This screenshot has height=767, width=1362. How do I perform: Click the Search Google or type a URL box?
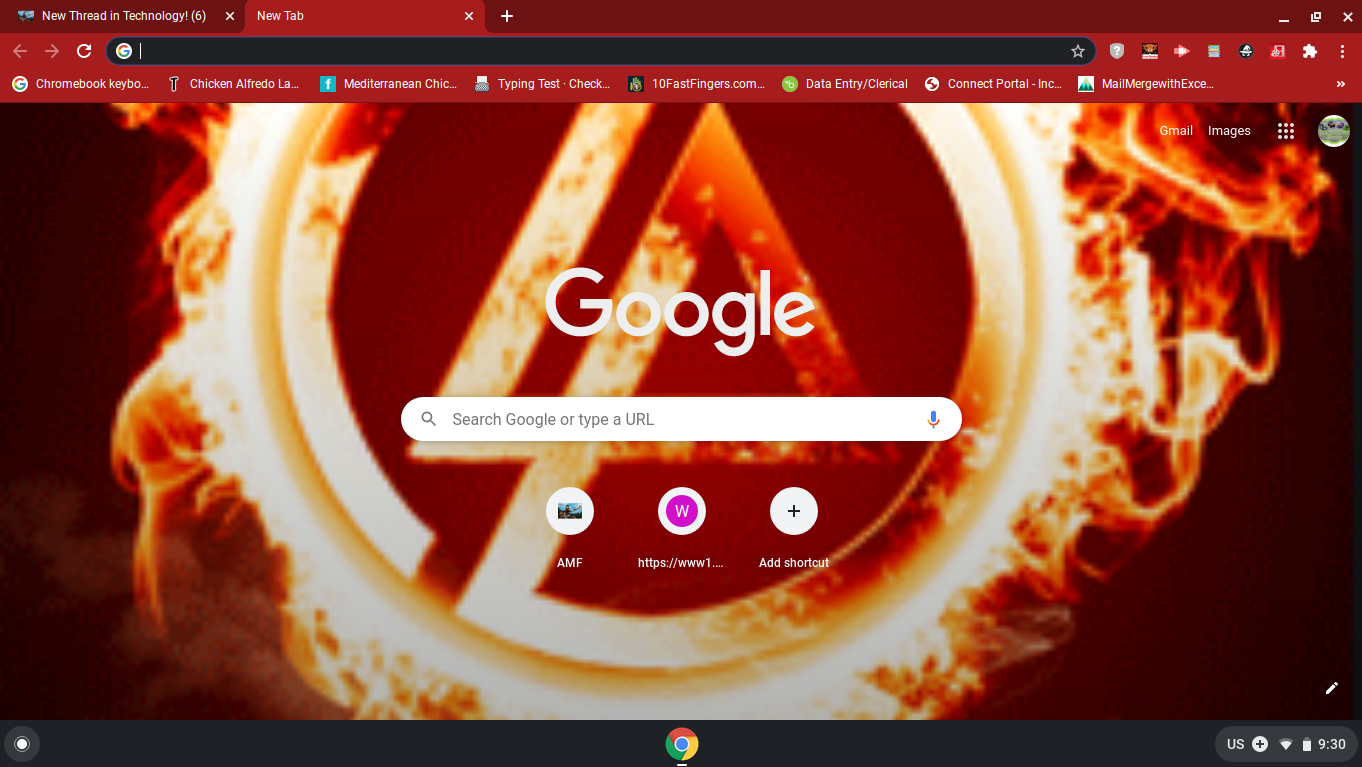(x=681, y=419)
